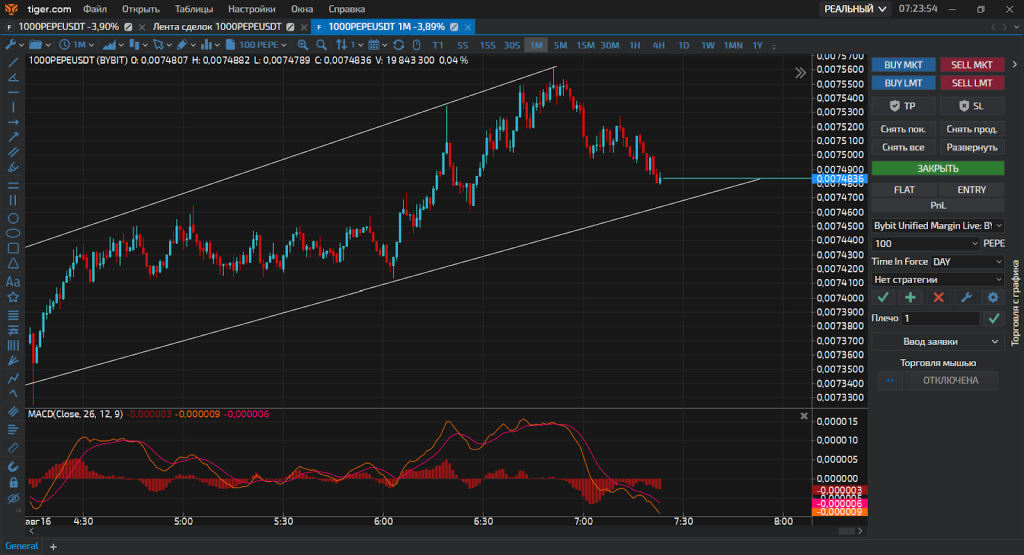The height and width of the screenshot is (555, 1024).
Task: Open the Time In Force DAY dropdown
Action: coord(967,261)
